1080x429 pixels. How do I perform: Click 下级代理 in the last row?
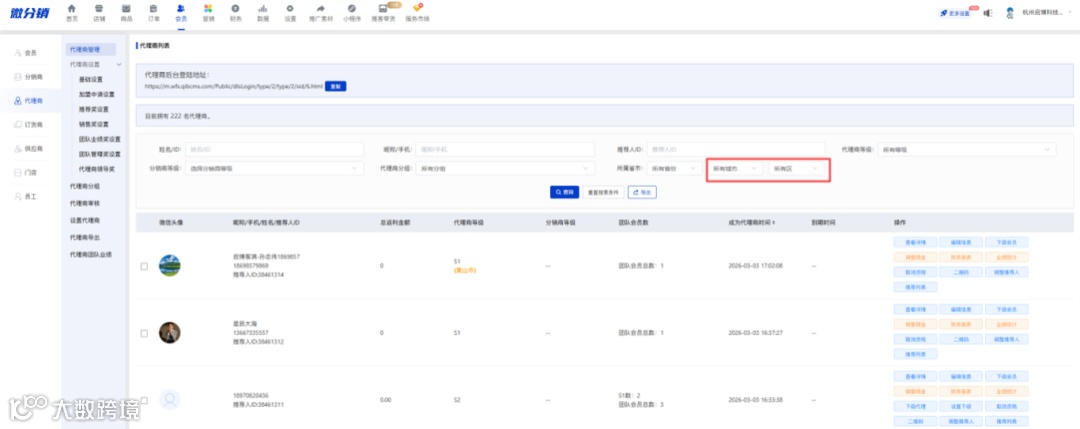tap(915, 406)
